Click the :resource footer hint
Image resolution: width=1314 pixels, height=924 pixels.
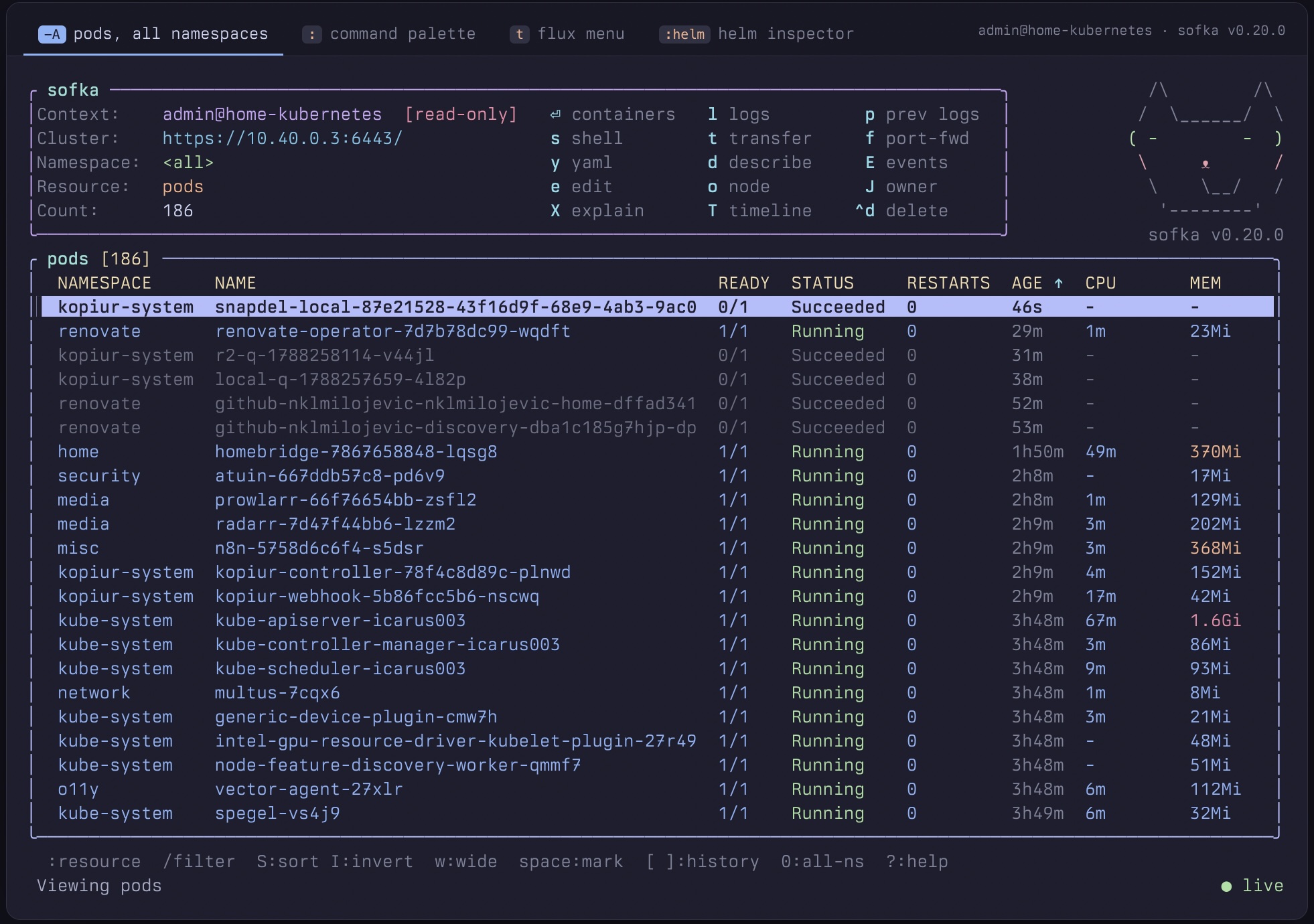pos(94,862)
